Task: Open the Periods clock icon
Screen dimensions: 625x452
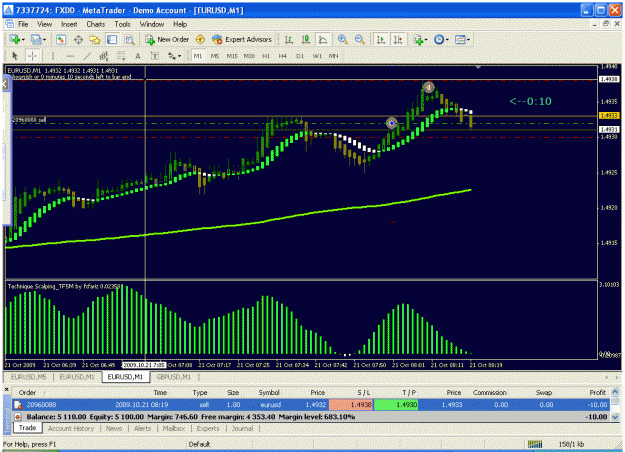Action: pyautogui.click(x=439, y=39)
